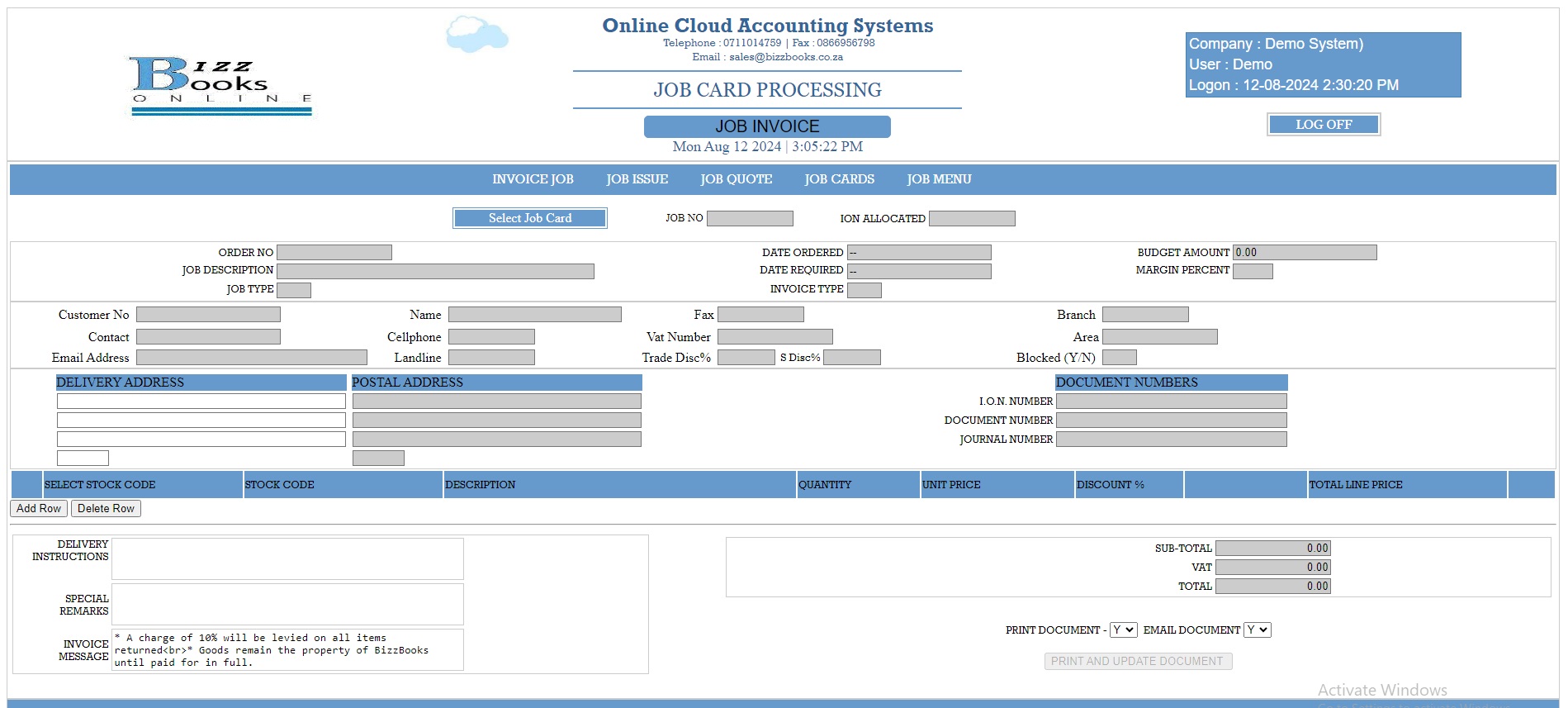Screen dimensions: 1568x708
Task: Click PRINT AND UPDATE DOCUMENT button
Action: [x=1137, y=662]
